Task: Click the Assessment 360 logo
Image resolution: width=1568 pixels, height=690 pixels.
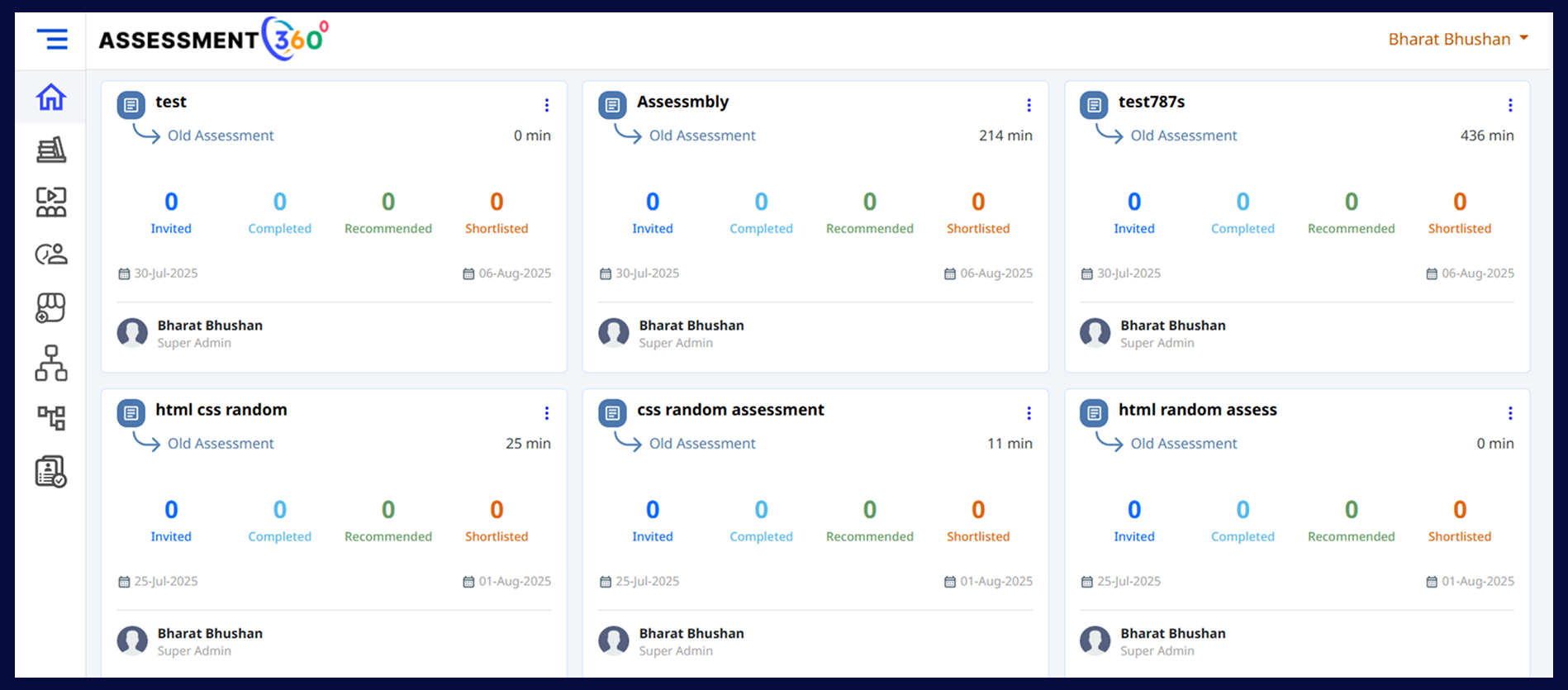Action: coord(214,39)
